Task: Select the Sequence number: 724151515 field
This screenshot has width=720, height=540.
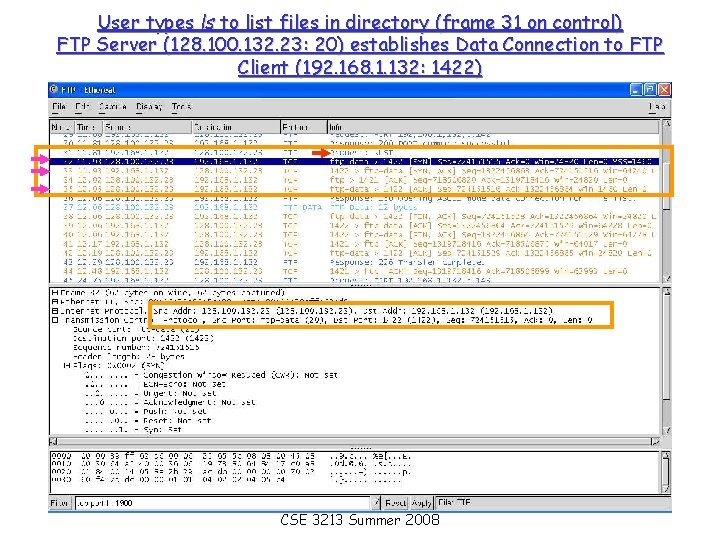Action: click(x=136, y=348)
